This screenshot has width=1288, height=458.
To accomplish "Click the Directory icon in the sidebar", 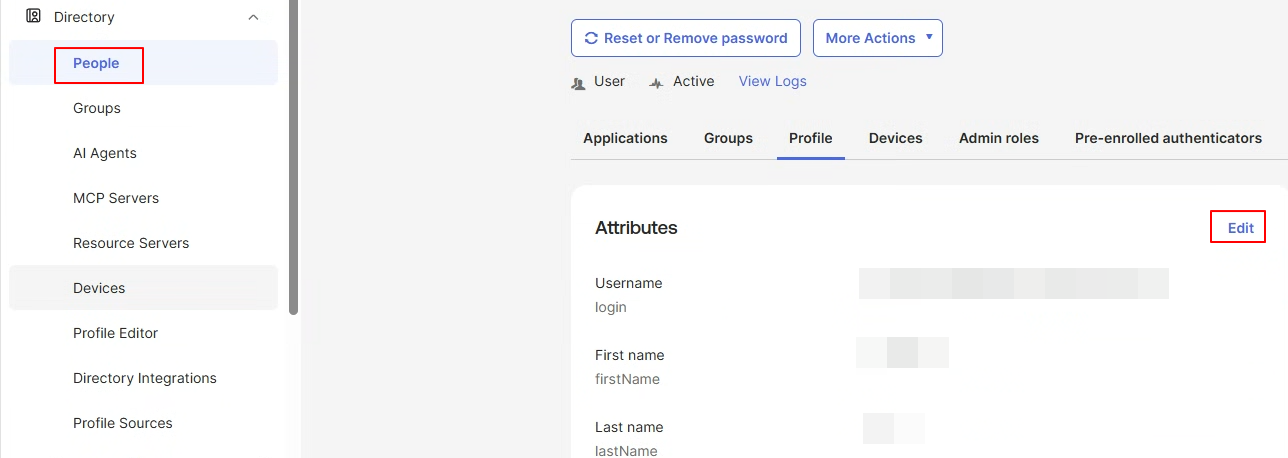I will 33,16.
